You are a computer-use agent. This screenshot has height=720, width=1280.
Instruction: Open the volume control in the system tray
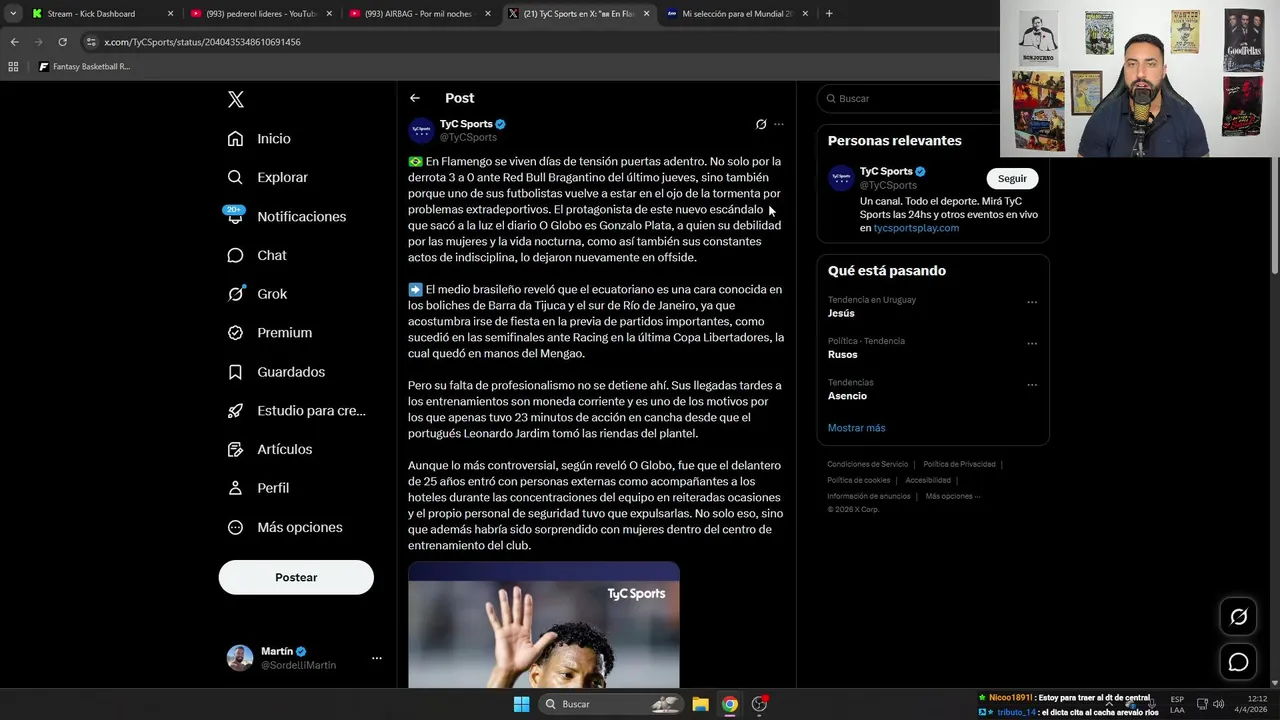coord(1218,704)
